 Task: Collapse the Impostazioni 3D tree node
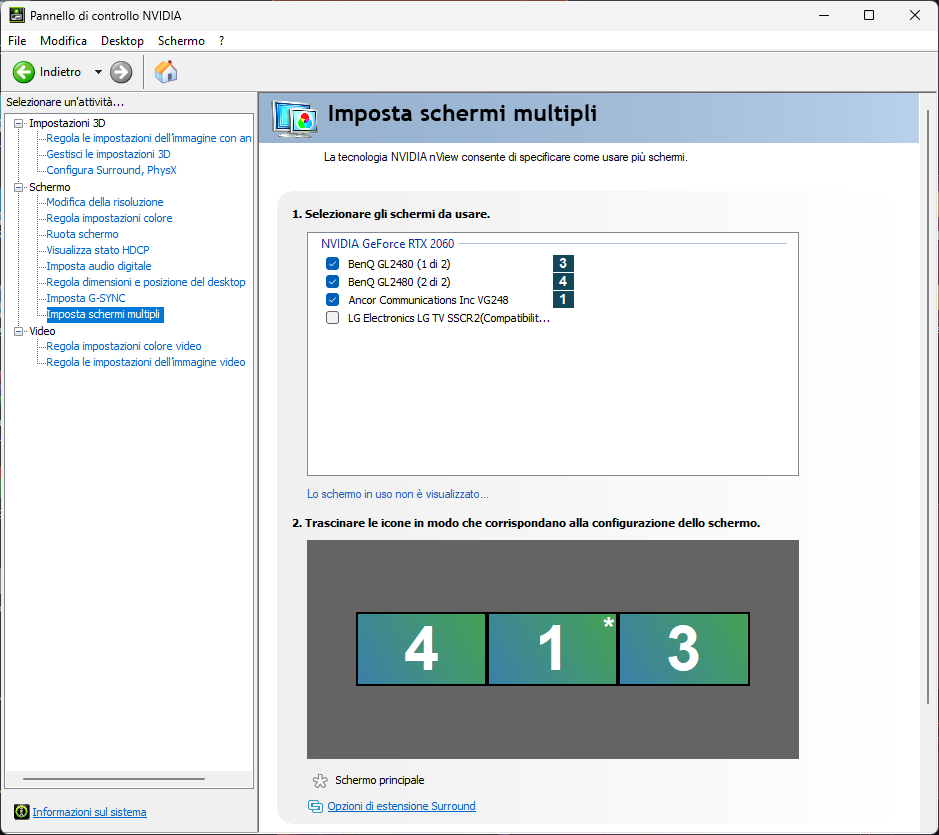[19, 123]
